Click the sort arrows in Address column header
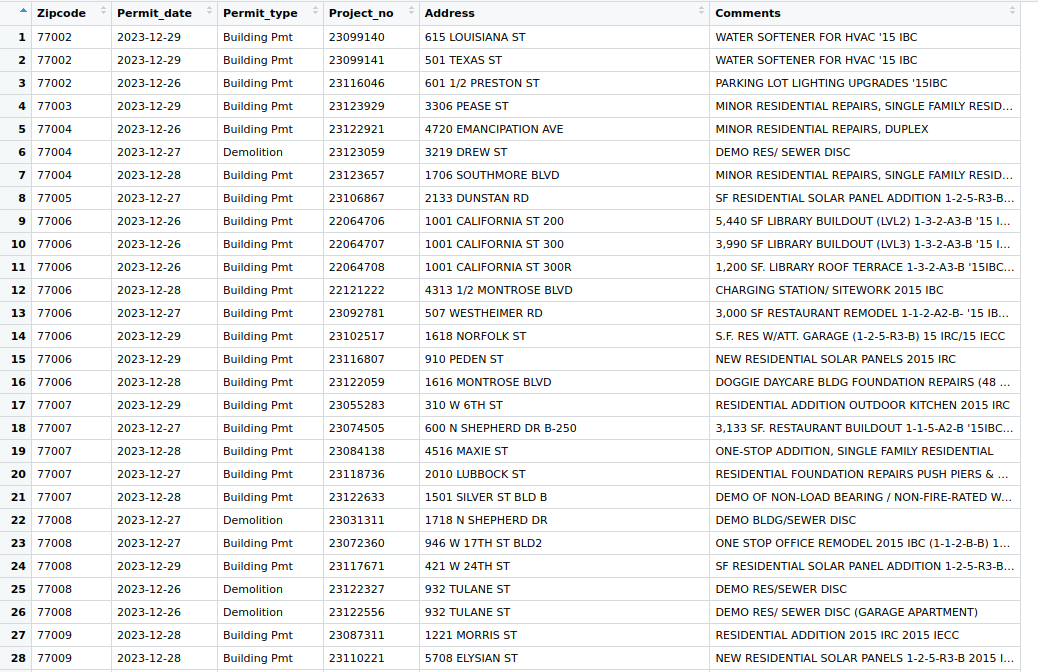Screen dimensions: 1038x672 pyautogui.click(x=702, y=12)
